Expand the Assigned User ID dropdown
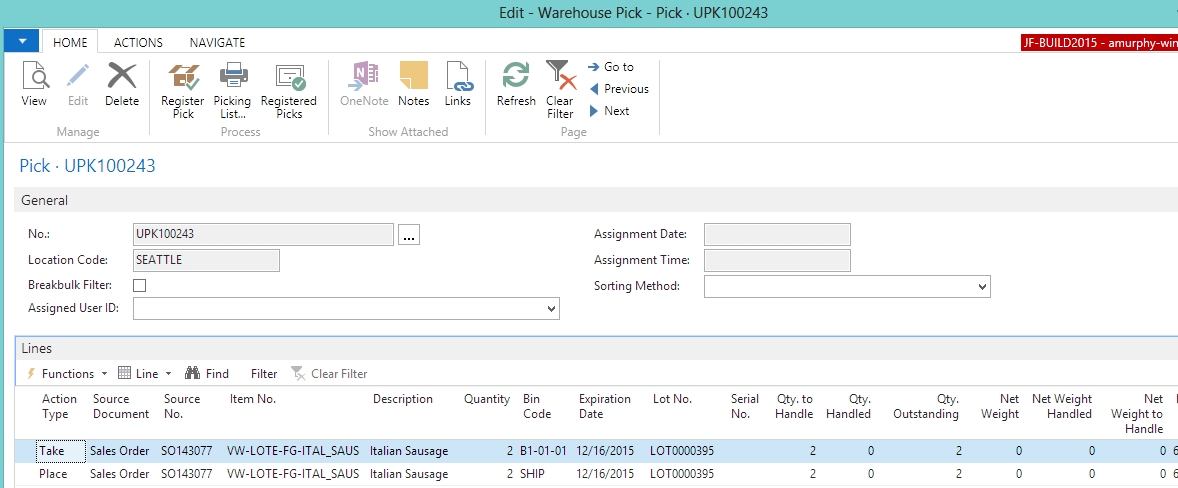The height and width of the screenshot is (488, 1178). point(551,310)
